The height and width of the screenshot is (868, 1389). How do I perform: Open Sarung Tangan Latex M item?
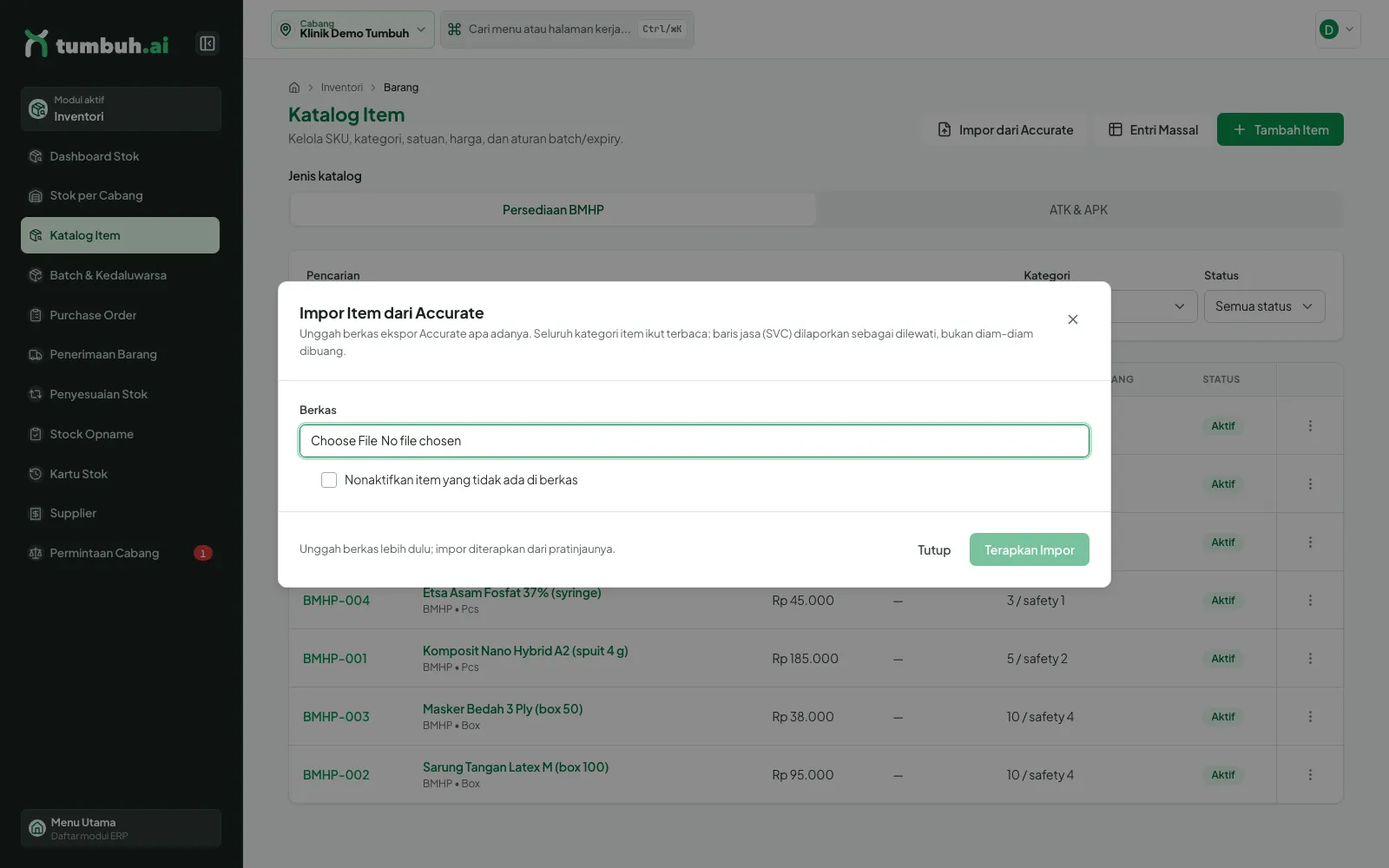[x=516, y=767]
